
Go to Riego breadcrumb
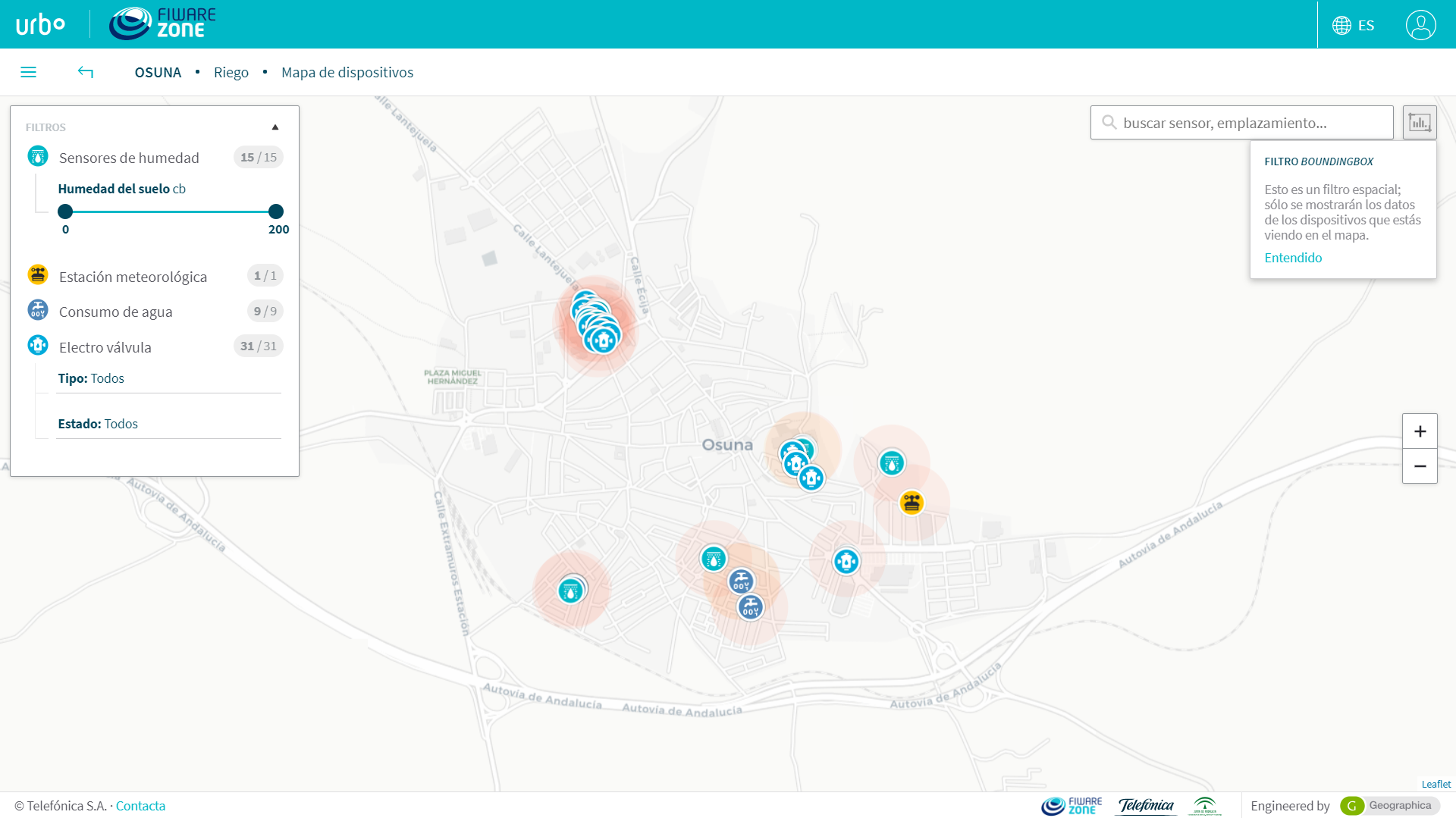tap(231, 72)
